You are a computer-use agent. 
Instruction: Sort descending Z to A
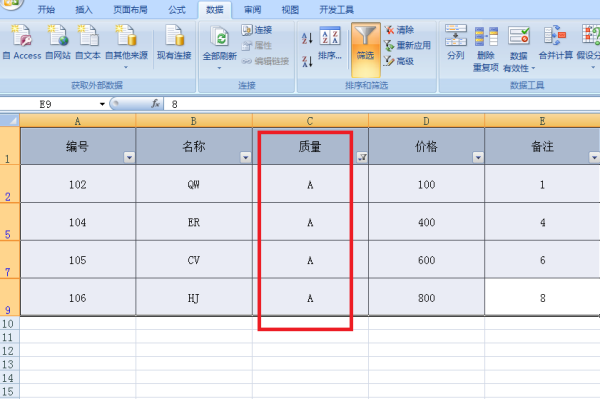307,61
